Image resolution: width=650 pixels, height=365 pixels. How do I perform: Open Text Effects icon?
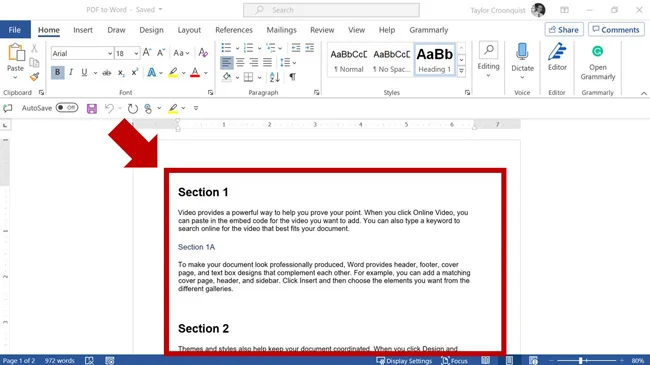click(x=152, y=73)
